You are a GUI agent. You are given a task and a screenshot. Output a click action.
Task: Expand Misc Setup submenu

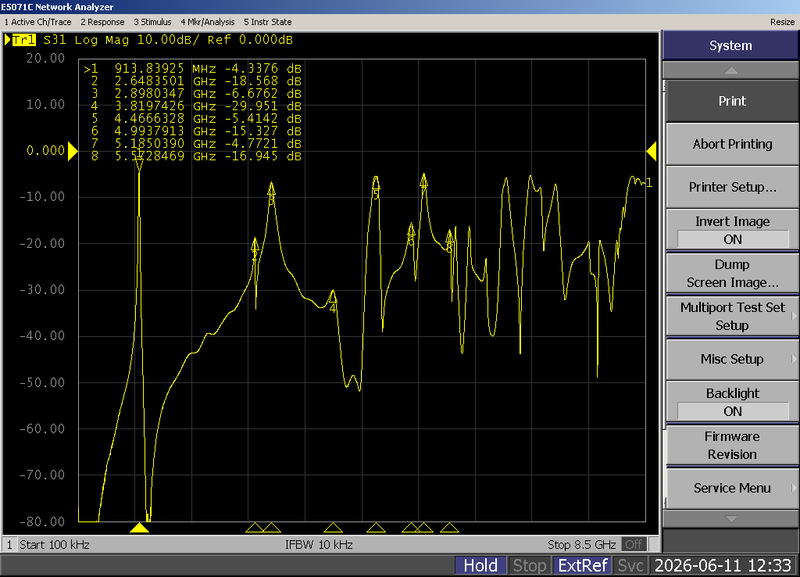pos(732,359)
